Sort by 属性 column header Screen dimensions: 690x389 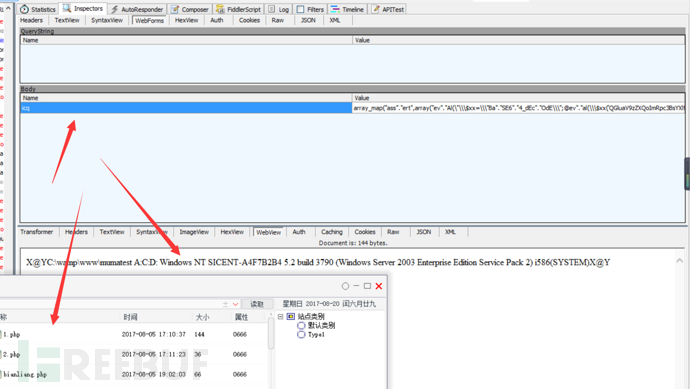(242, 317)
